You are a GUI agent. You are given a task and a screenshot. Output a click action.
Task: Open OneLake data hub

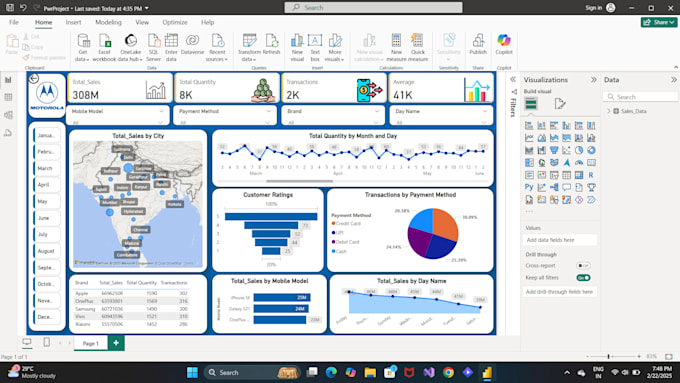point(130,48)
